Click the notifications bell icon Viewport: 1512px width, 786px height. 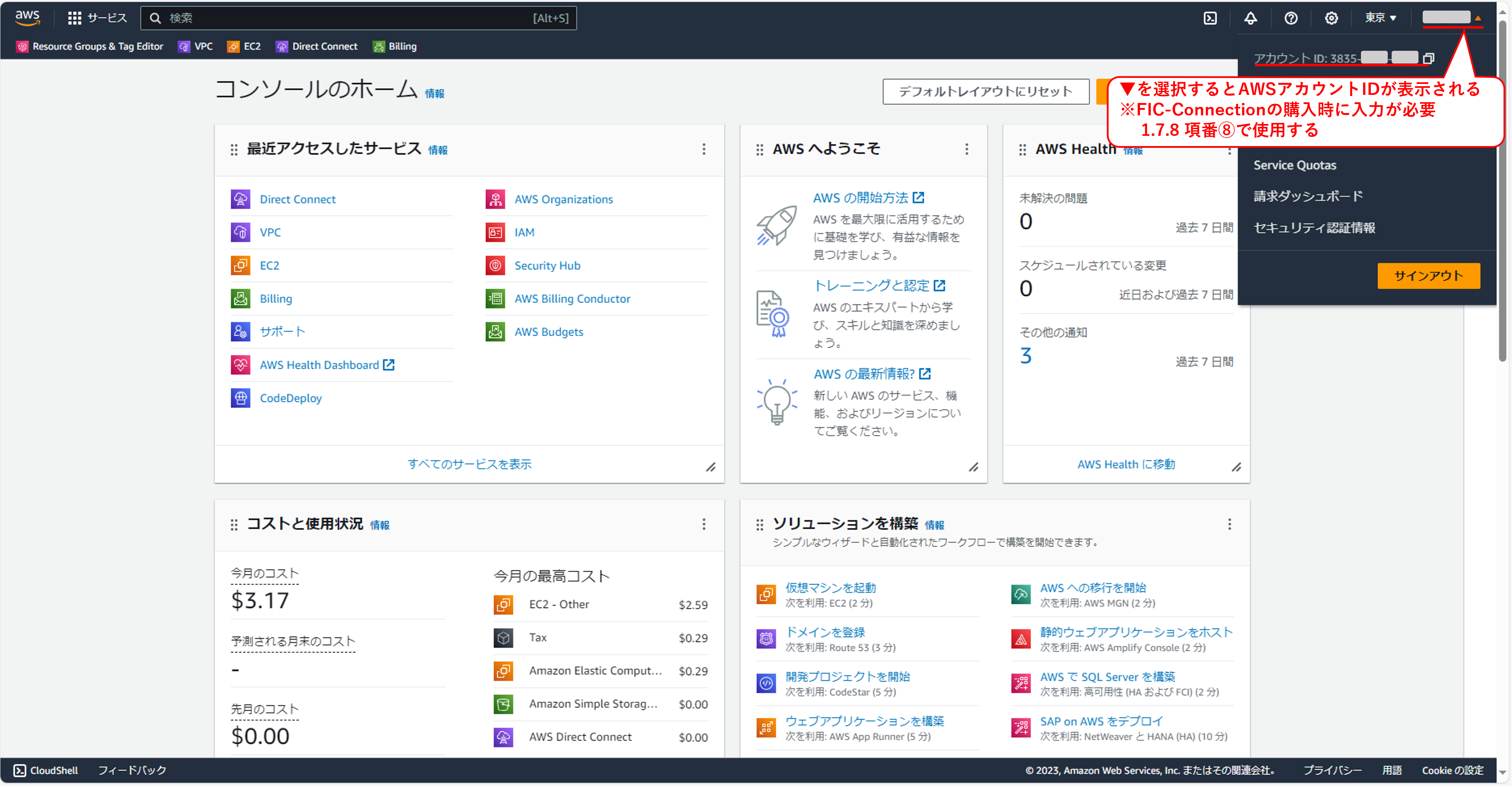1250,18
